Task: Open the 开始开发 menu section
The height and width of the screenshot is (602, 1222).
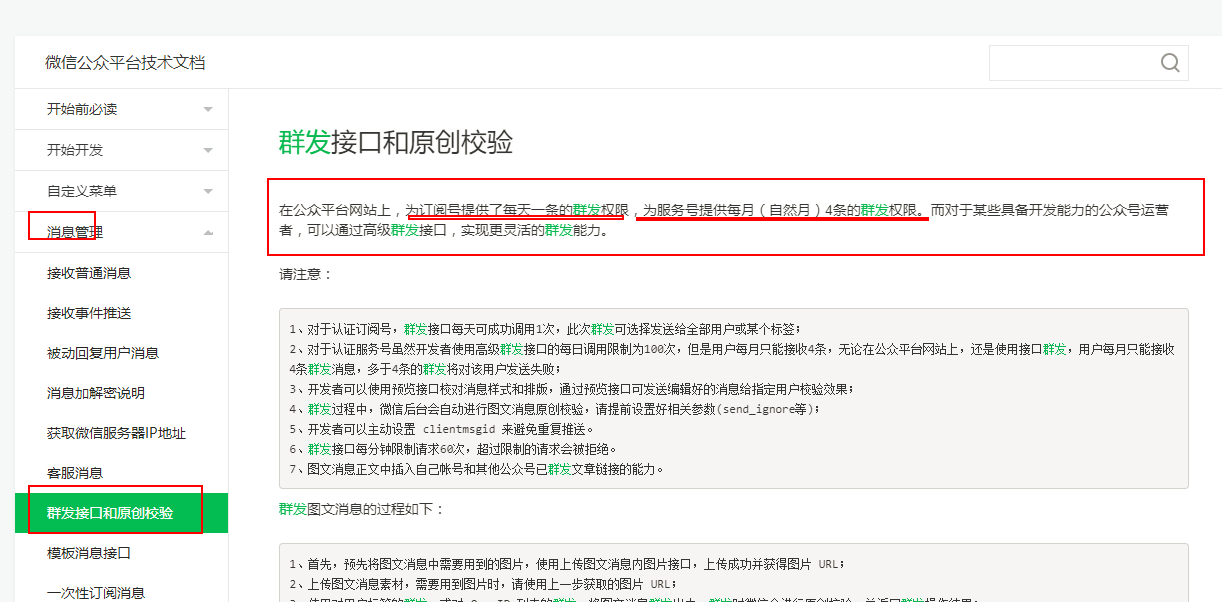Action: 75,150
